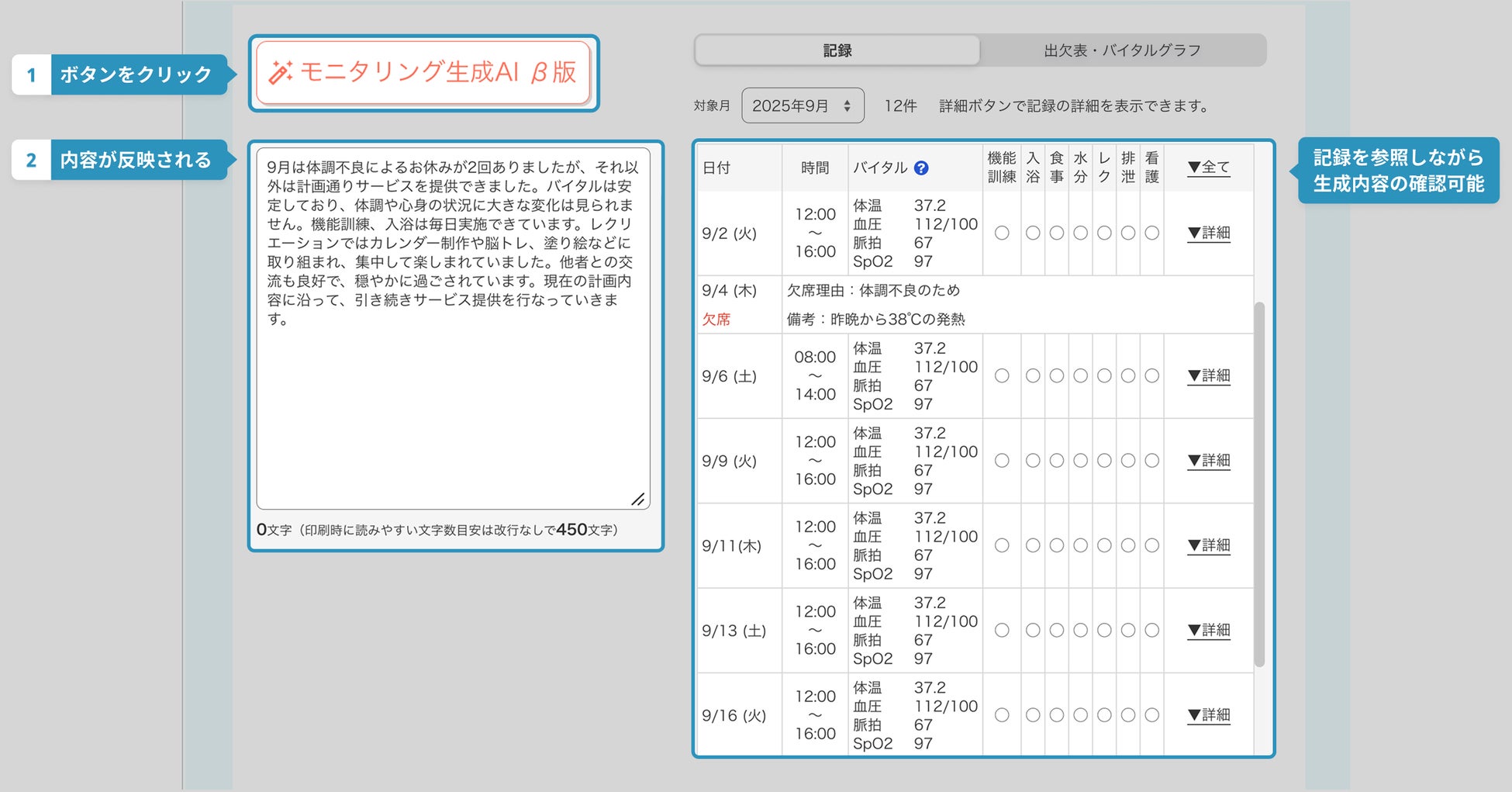This screenshot has height=792, width=1512.
Task: Select the 水分 circle for 9/16
Action: [x=1081, y=715]
